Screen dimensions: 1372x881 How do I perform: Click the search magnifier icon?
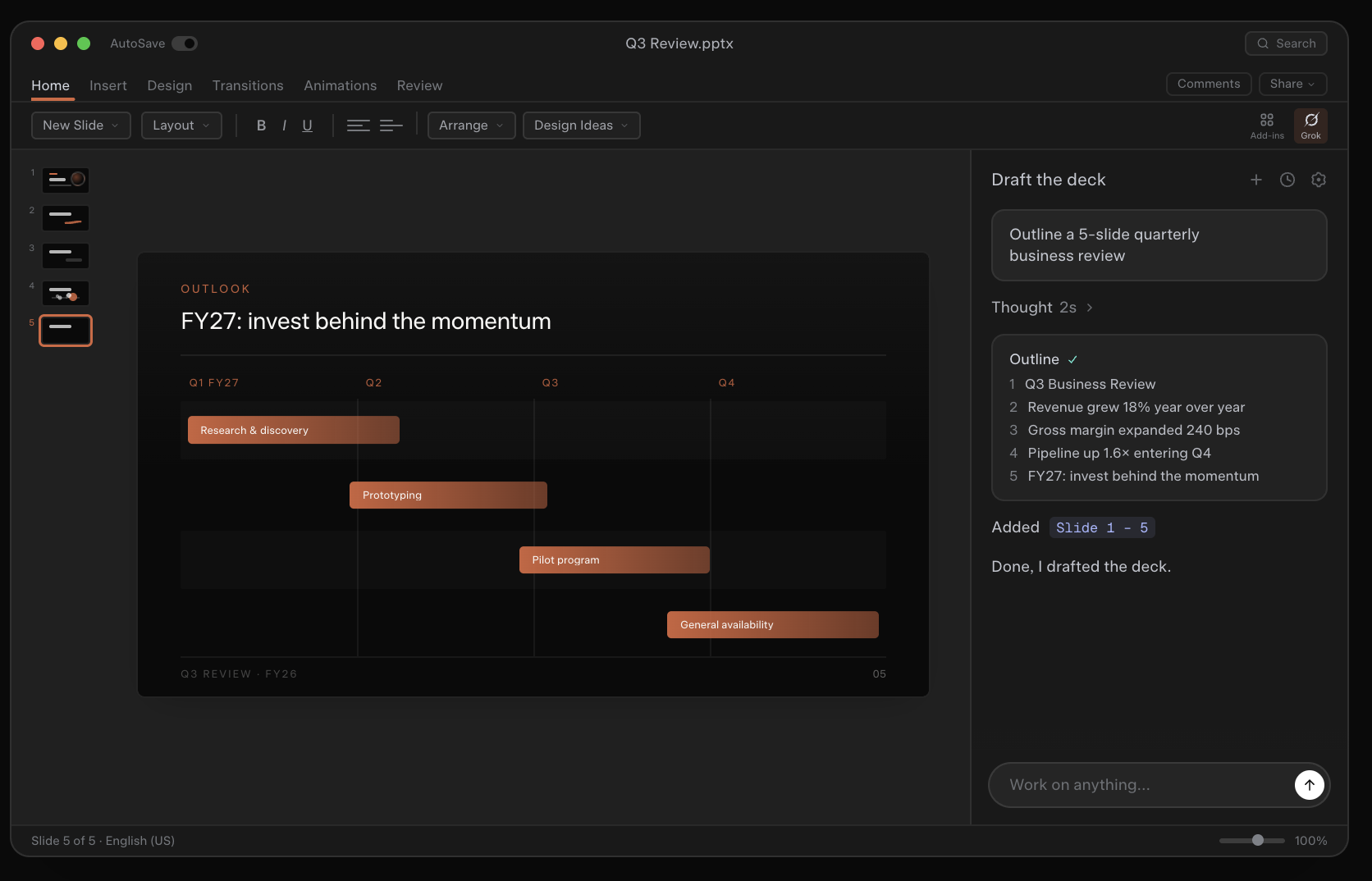pyautogui.click(x=1263, y=43)
